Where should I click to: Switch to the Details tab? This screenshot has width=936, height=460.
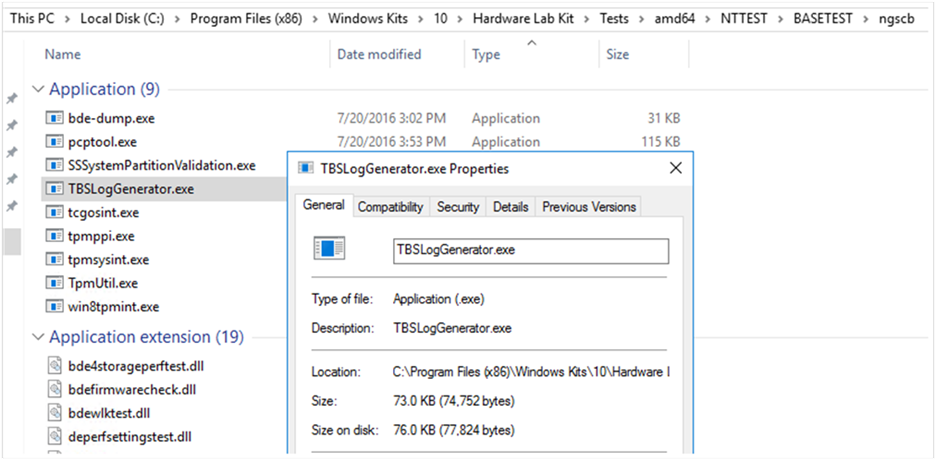click(510, 207)
